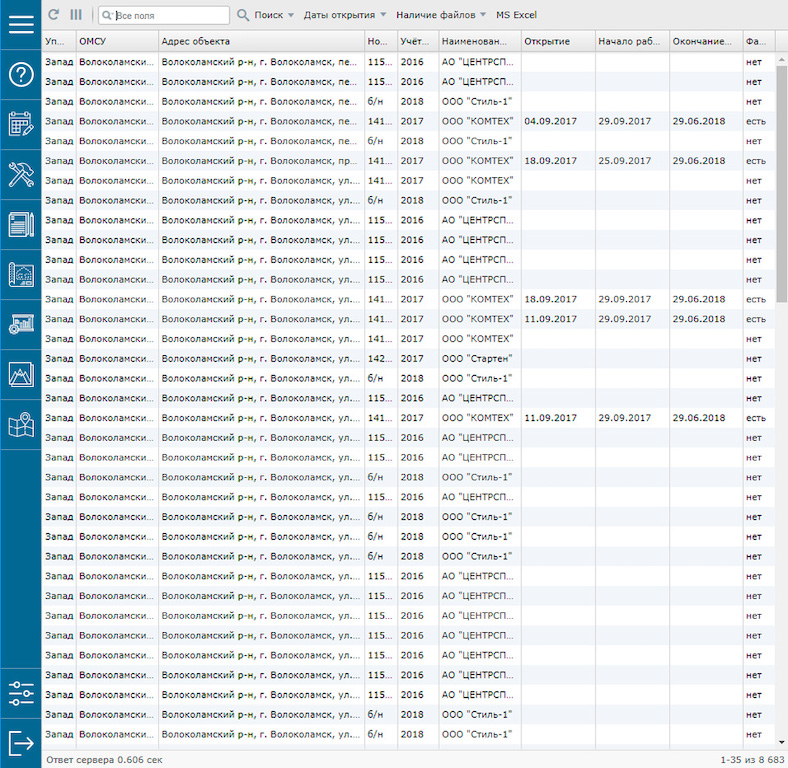The width and height of the screenshot is (788, 768).
Task: Expand the Поиск dropdown
Action: pos(267,15)
